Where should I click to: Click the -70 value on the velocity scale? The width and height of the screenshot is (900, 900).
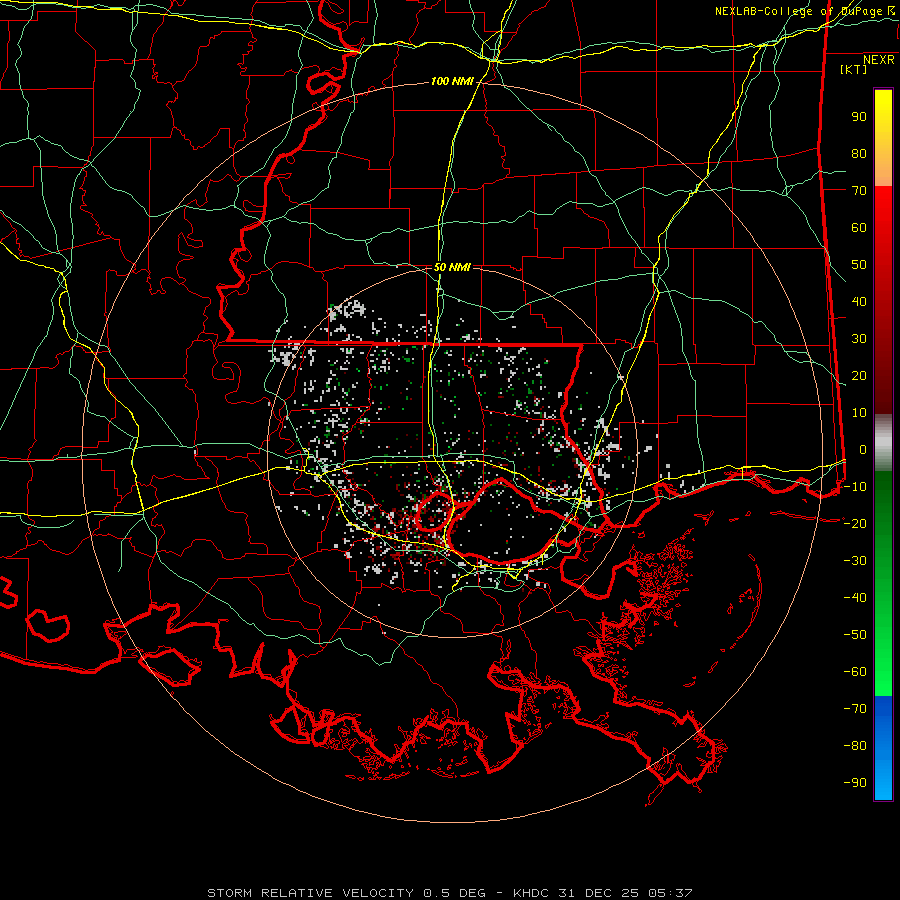pyautogui.click(x=855, y=708)
